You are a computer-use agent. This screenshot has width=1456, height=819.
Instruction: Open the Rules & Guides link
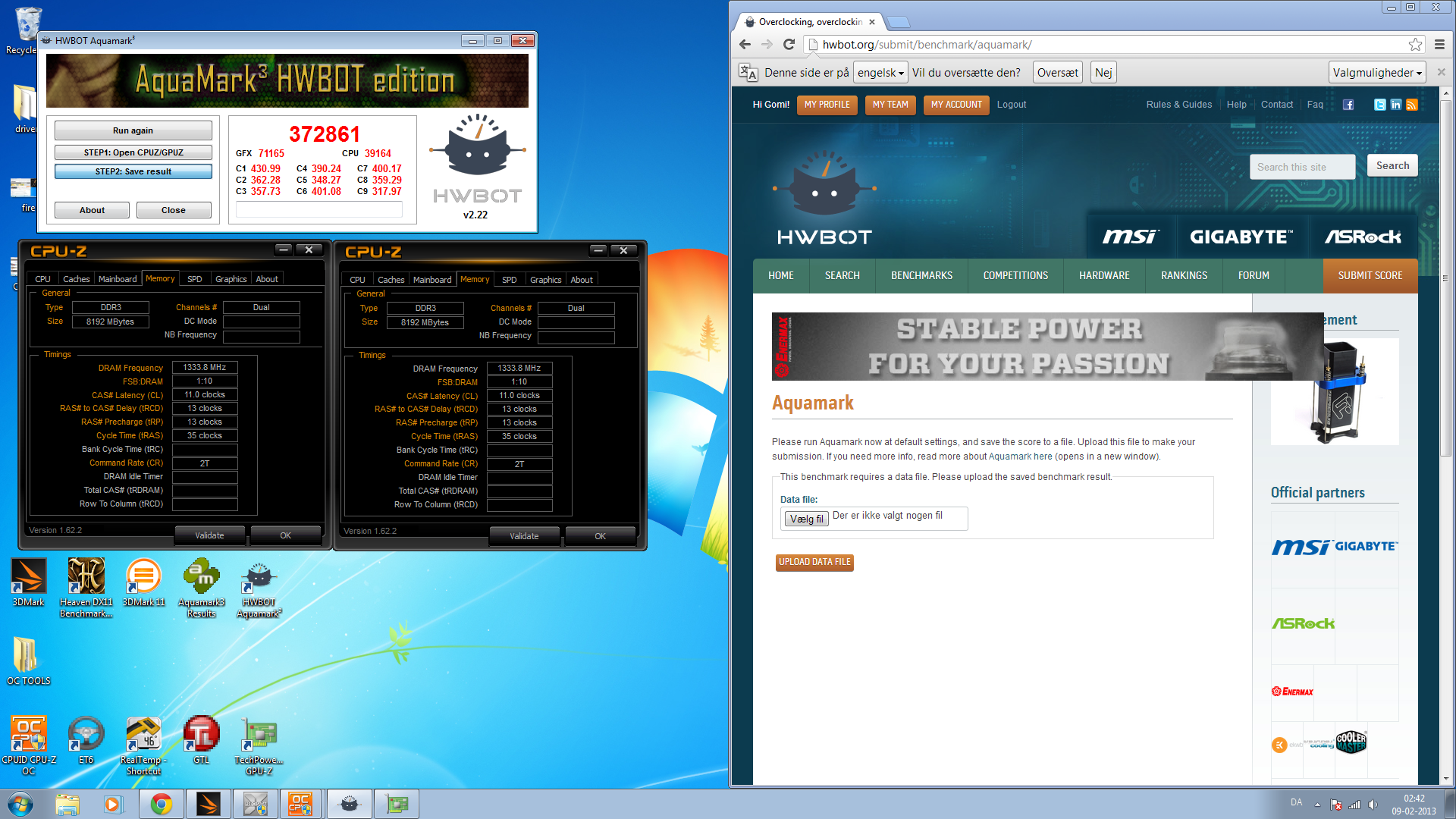pyautogui.click(x=1178, y=105)
